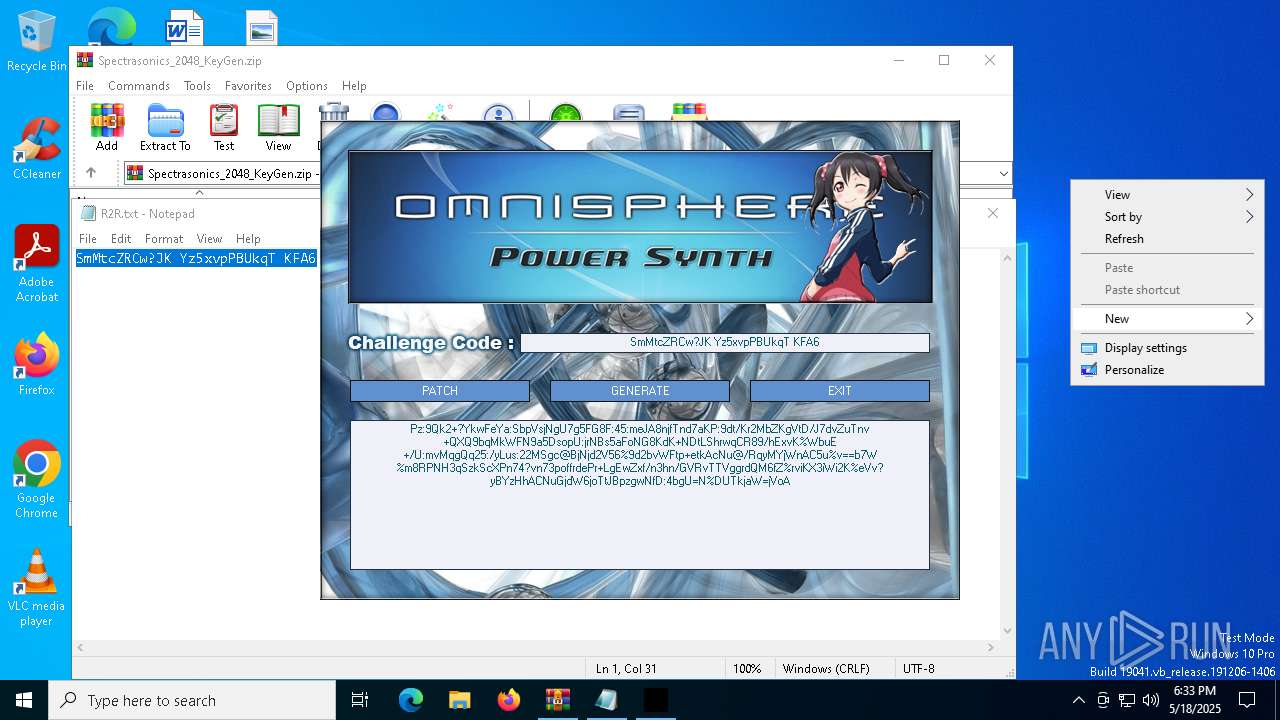
Task: Open WinRAR Commands menu
Action: point(139,86)
